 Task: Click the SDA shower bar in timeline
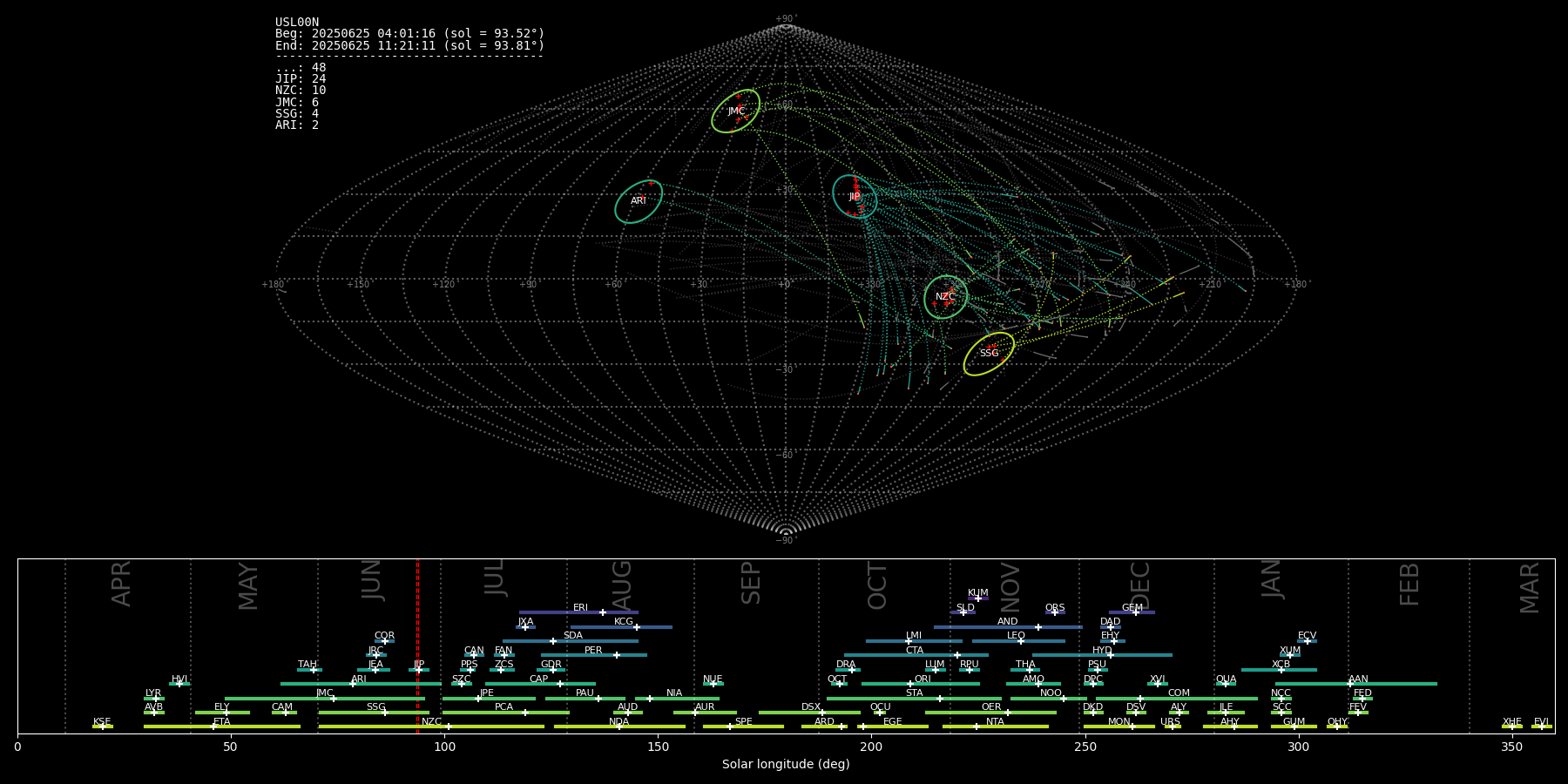570,641
